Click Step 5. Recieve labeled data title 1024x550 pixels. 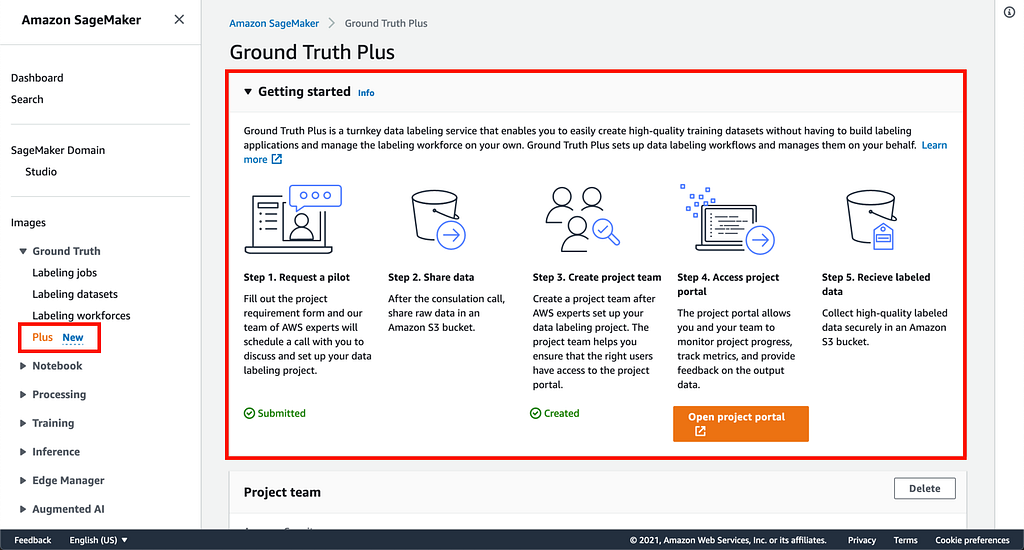[x=876, y=284]
